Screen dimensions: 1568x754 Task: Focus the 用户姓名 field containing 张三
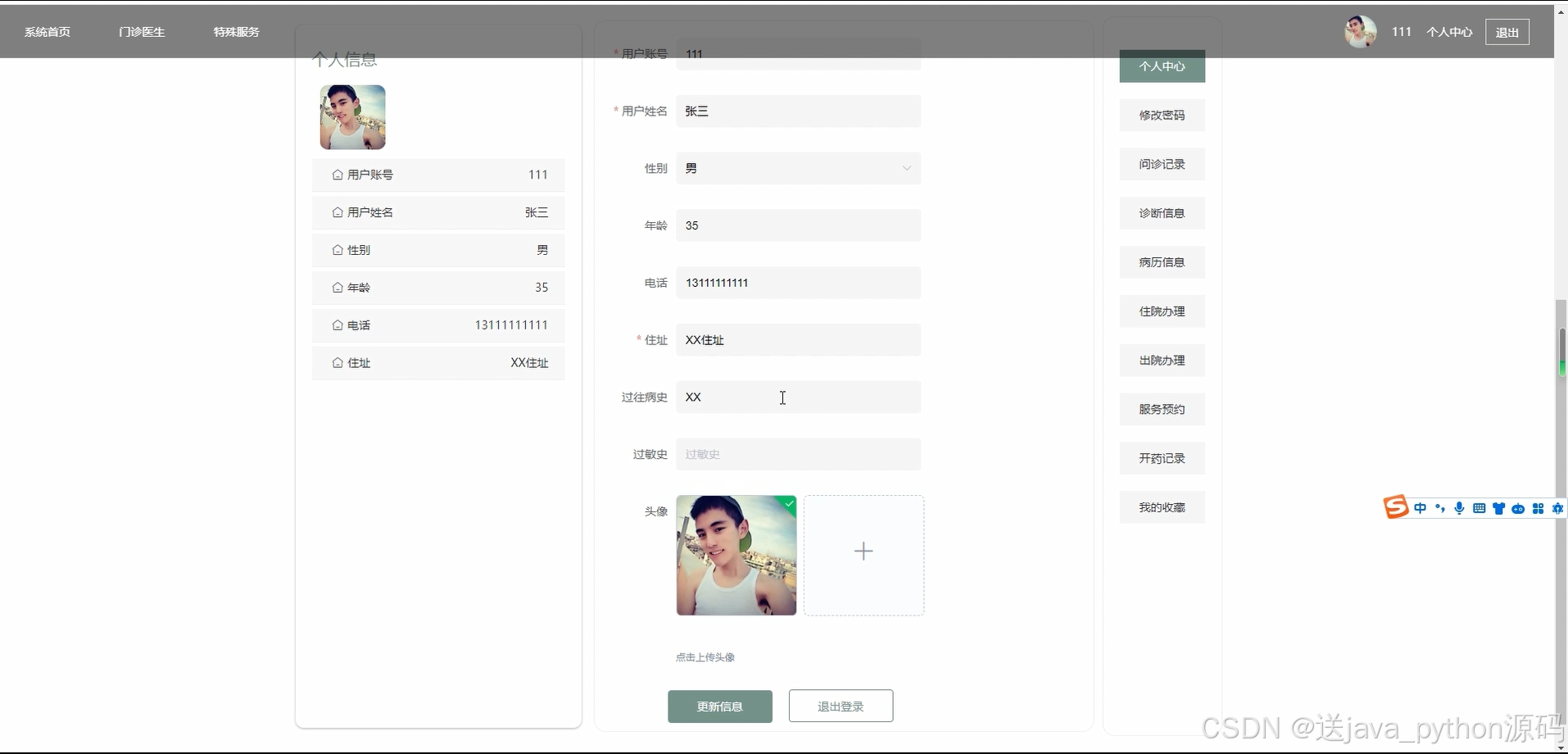point(799,111)
